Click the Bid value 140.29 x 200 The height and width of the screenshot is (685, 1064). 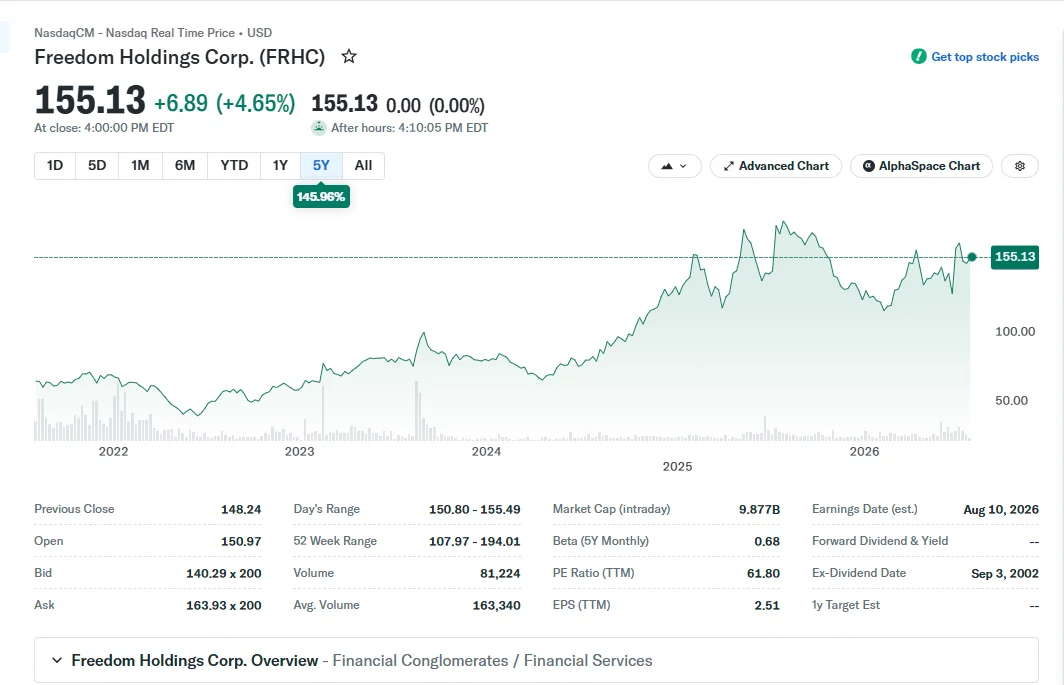(224, 573)
